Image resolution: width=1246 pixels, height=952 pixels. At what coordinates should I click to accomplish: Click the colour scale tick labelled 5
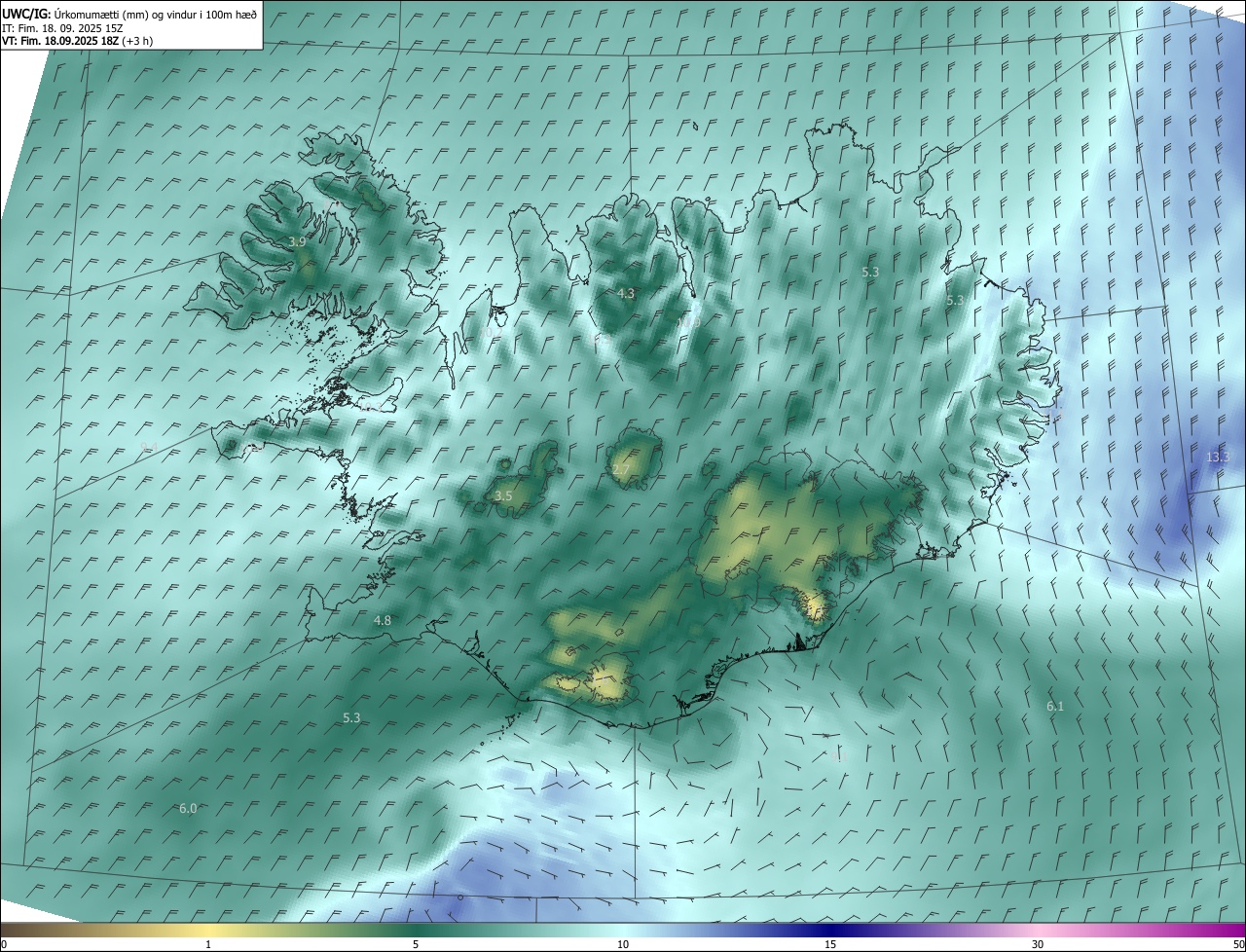click(416, 945)
